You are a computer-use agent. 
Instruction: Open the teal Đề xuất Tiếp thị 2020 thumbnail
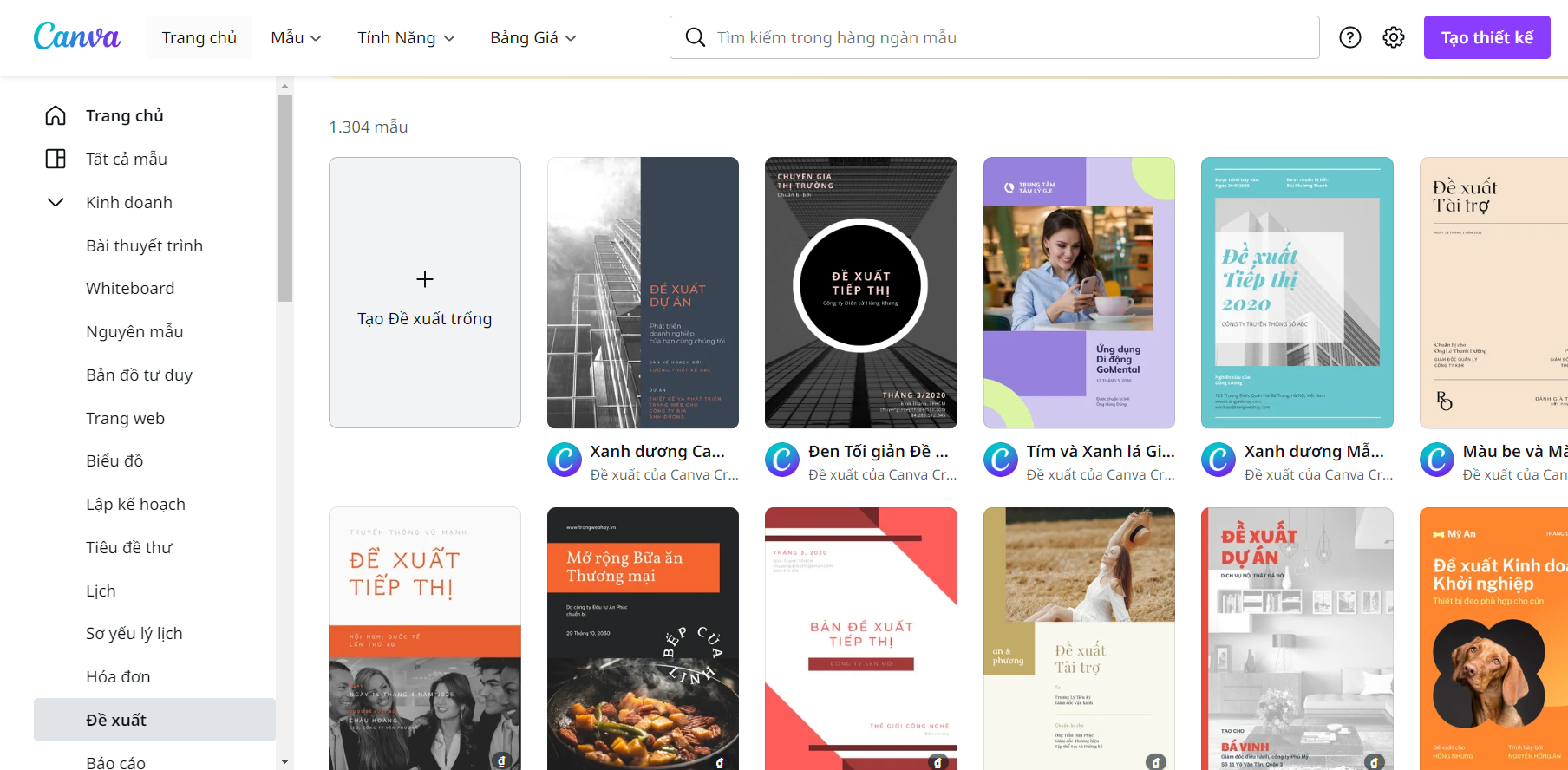(1297, 292)
